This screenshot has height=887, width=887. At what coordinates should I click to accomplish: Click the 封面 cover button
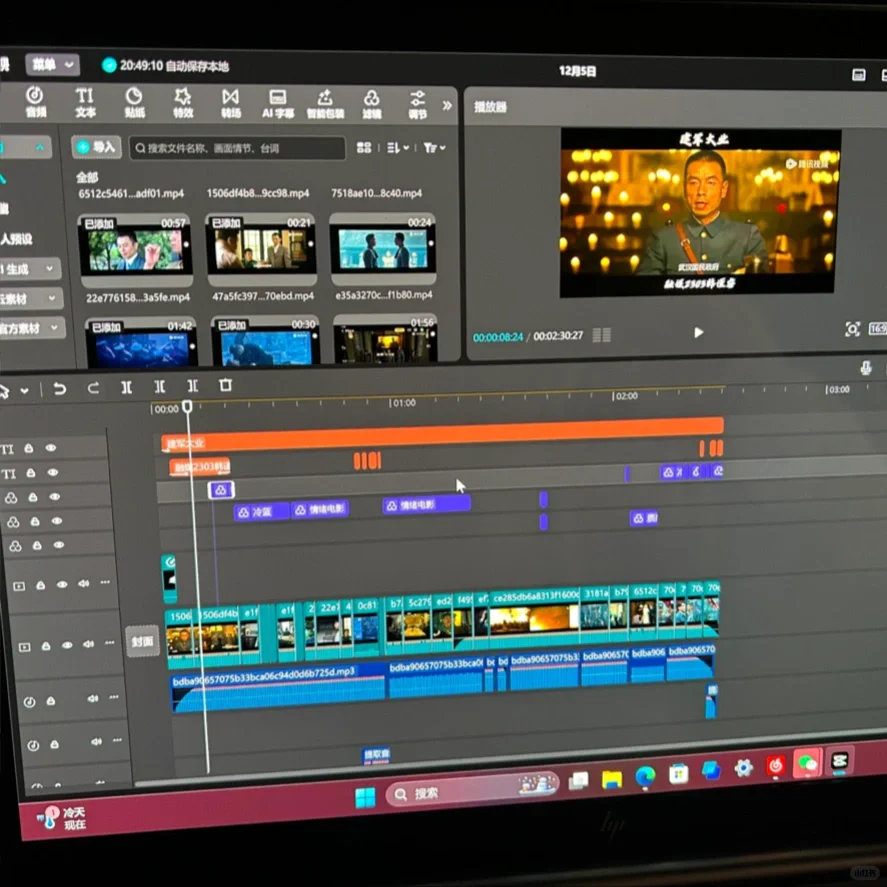[143, 641]
